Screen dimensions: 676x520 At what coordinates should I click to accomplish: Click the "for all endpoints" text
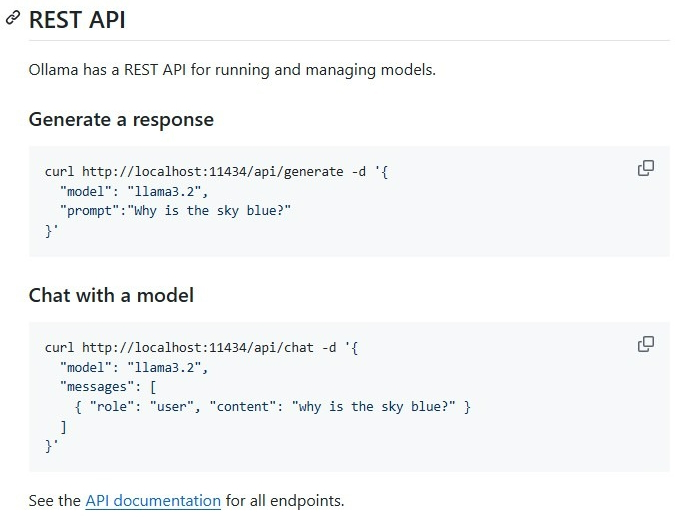[285, 501]
